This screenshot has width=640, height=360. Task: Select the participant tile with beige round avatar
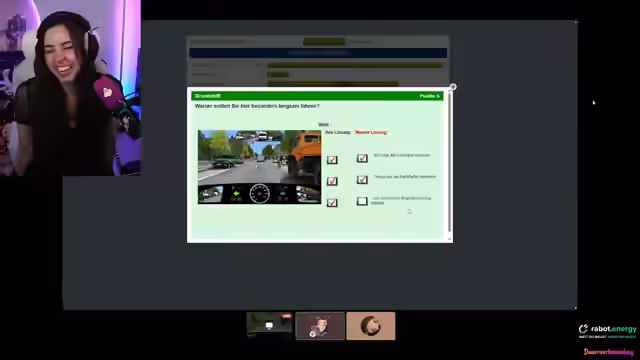point(371,326)
